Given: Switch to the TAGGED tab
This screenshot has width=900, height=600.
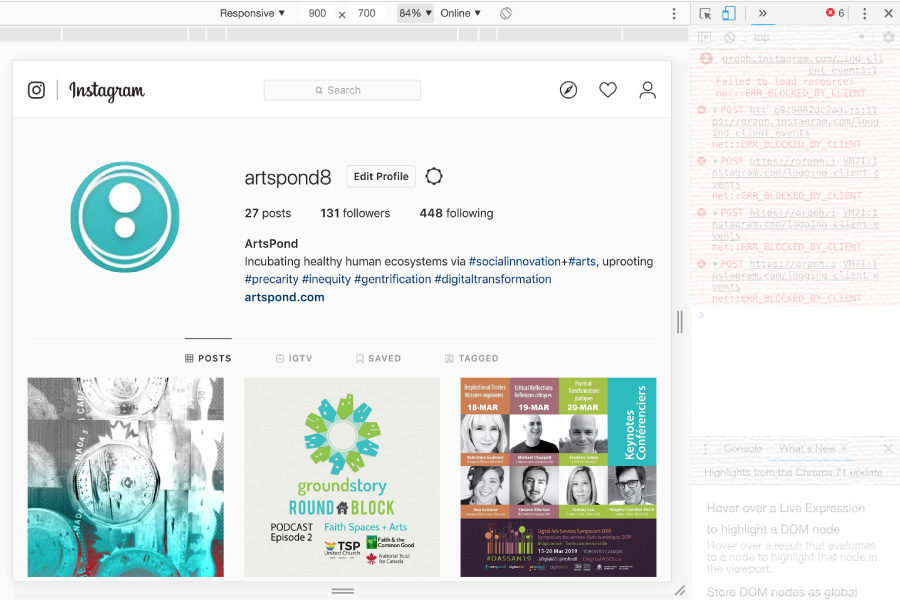Looking at the screenshot, I should point(471,358).
